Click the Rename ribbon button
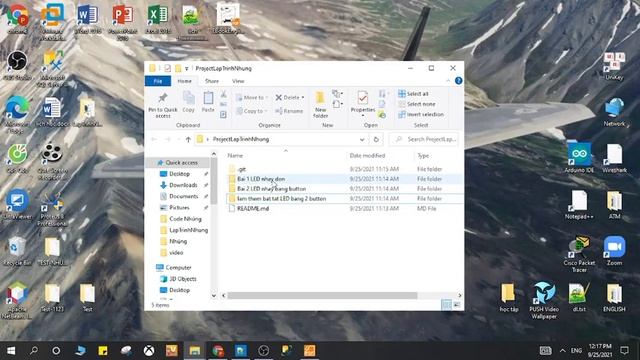The width and height of the screenshot is (640, 360). click(289, 111)
